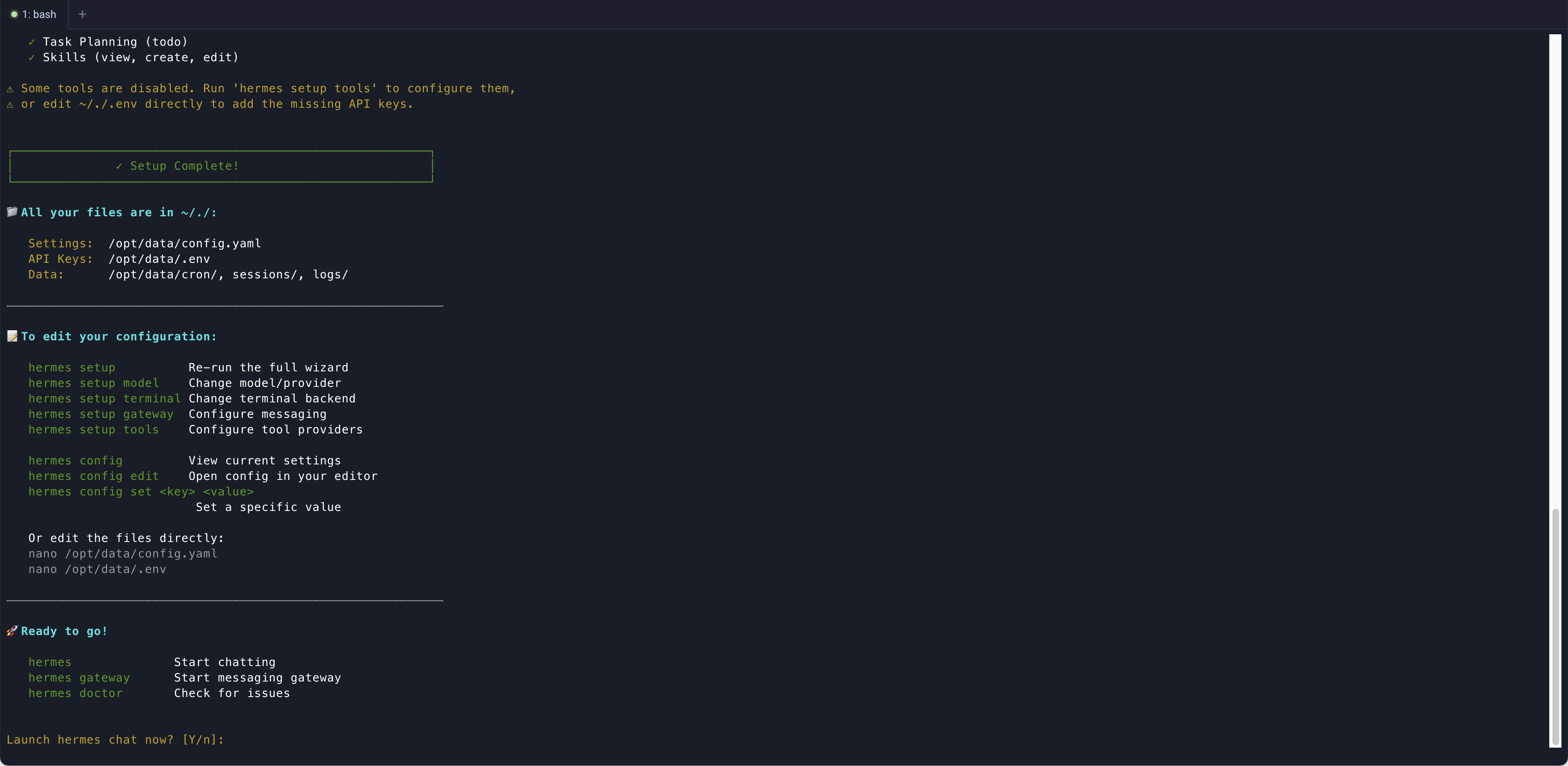The height and width of the screenshot is (766, 1568).
Task: Click the 'Check for issues' description
Action: [x=232, y=693]
